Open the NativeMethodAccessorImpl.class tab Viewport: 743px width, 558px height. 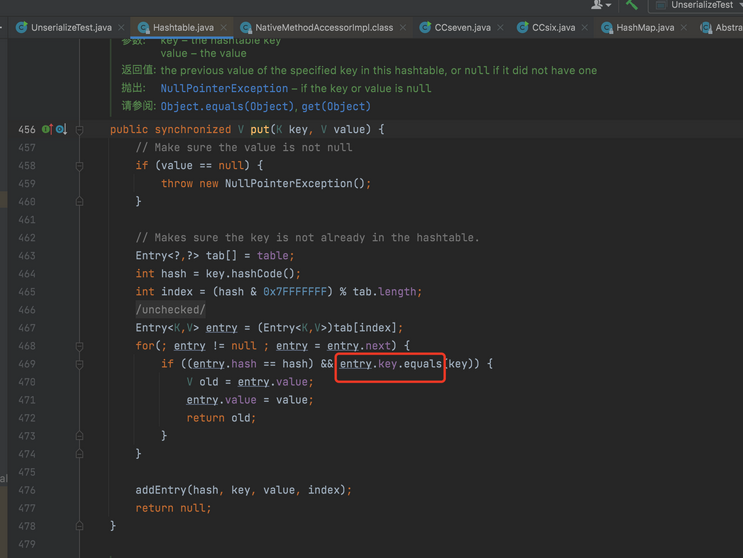324,27
